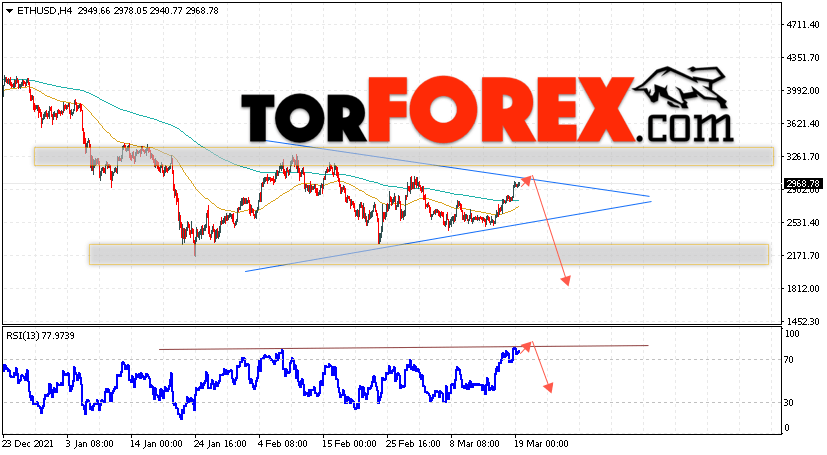Select the ETHUSD,H4 symbol label
Image resolution: width=827 pixels, height=455 pixels.
coord(45,11)
